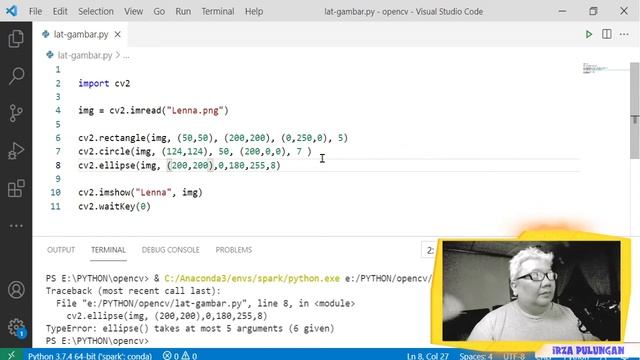Run Python file with the play icon

pos(589,34)
